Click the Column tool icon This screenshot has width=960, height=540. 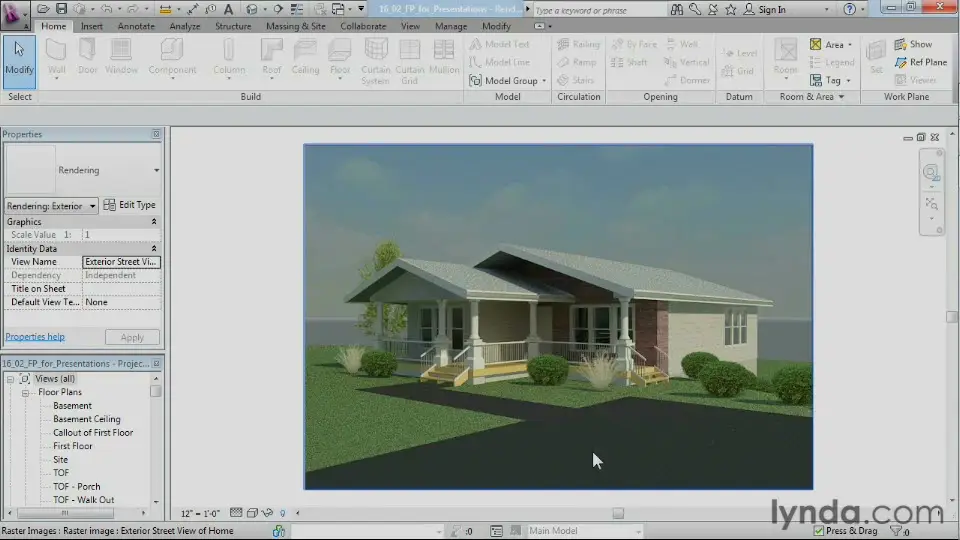tap(229, 50)
